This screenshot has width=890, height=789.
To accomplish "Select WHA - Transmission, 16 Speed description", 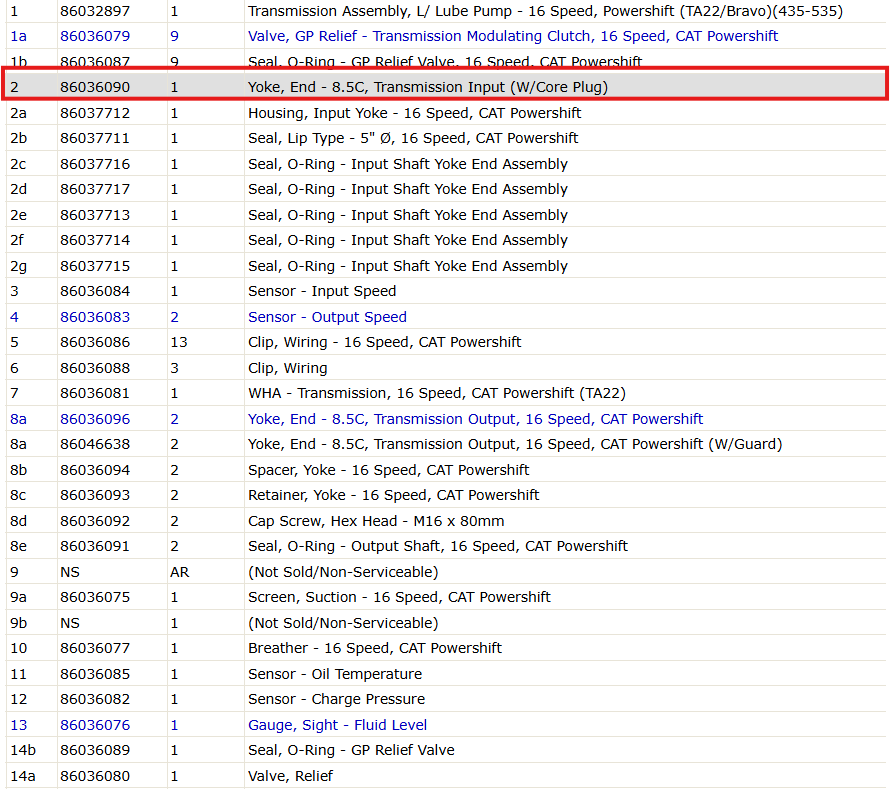I will click(436, 393).
